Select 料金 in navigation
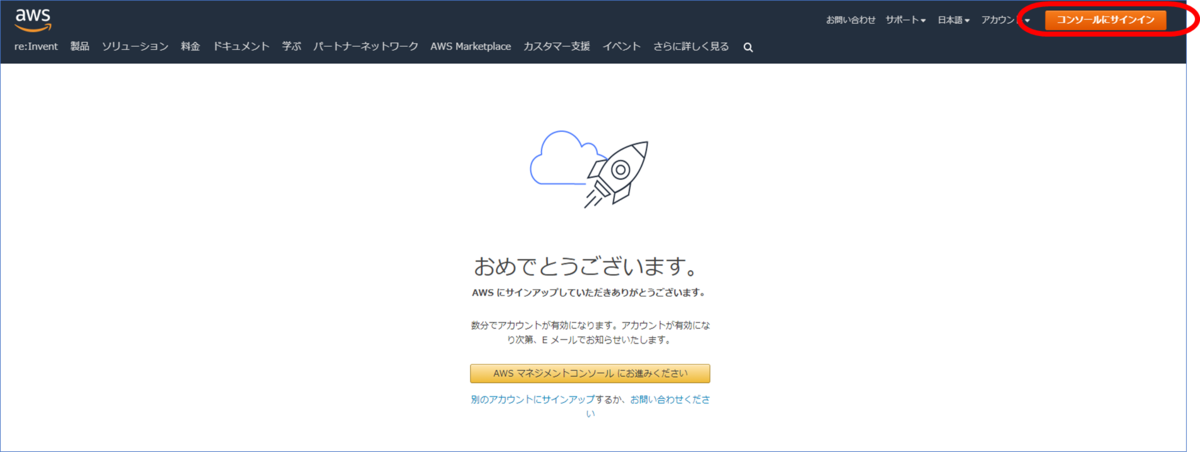 (x=190, y=46)
